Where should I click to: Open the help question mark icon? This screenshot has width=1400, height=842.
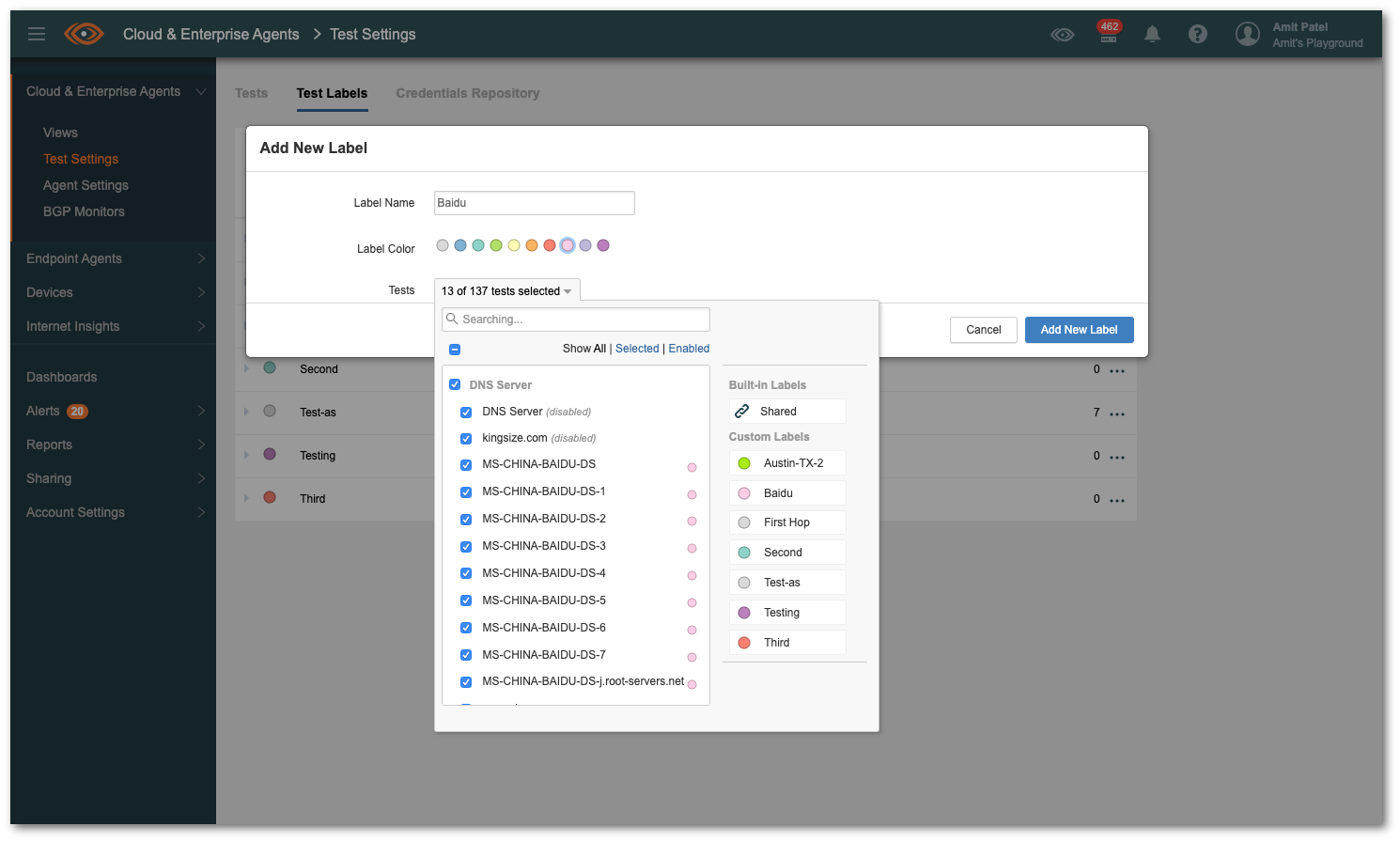[1197, 34]
